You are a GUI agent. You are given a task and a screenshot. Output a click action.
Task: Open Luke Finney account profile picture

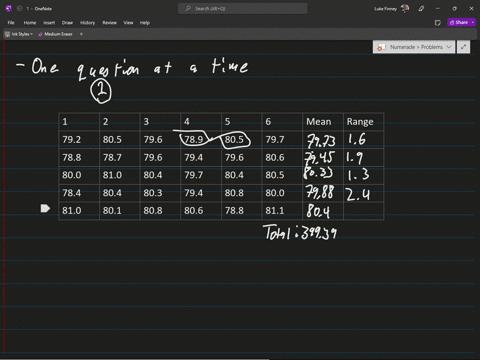point(405,8)
